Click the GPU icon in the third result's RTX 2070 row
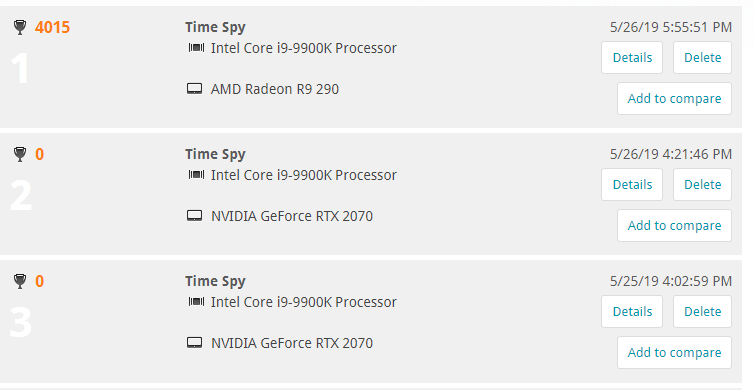Image resolution: width=754 pixels, height=390 pixels. click(194, 342)
